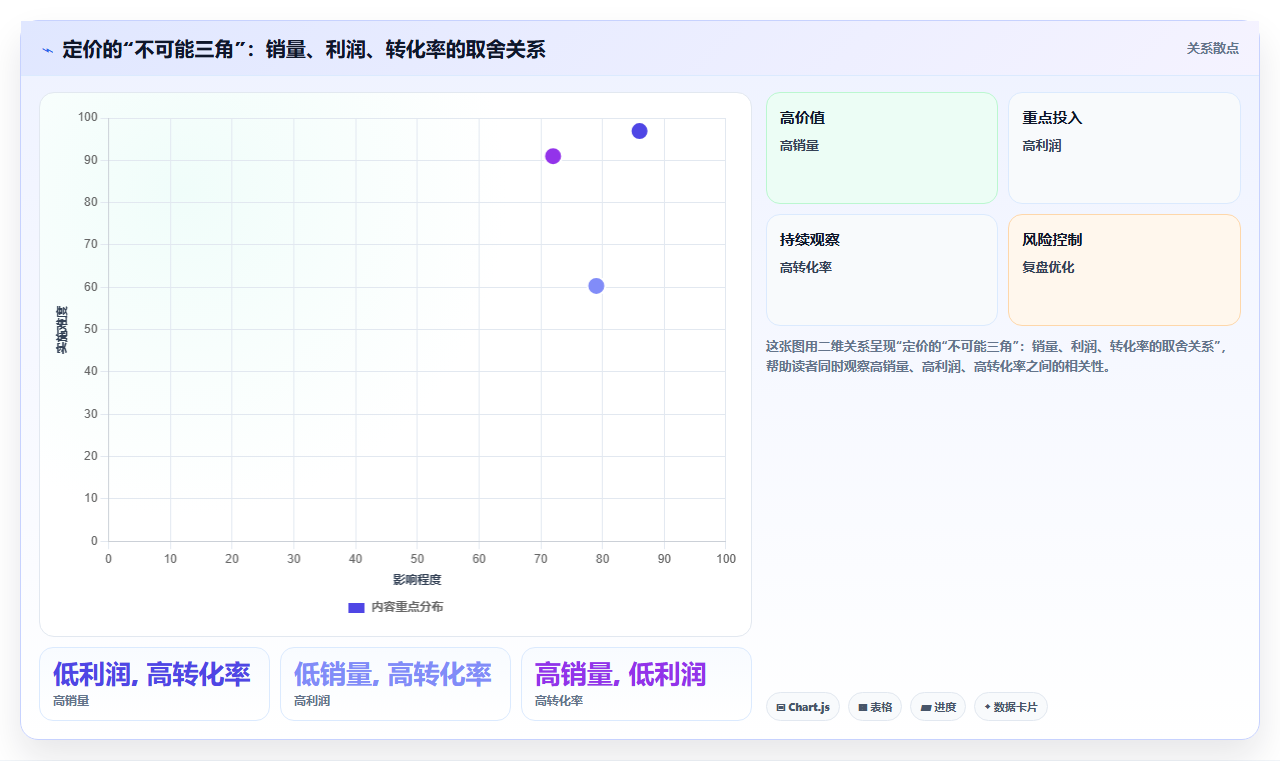Click the dark blue scatter point near 97
The width and height of the screenshot is (1280, 761).
coord(639,131)
